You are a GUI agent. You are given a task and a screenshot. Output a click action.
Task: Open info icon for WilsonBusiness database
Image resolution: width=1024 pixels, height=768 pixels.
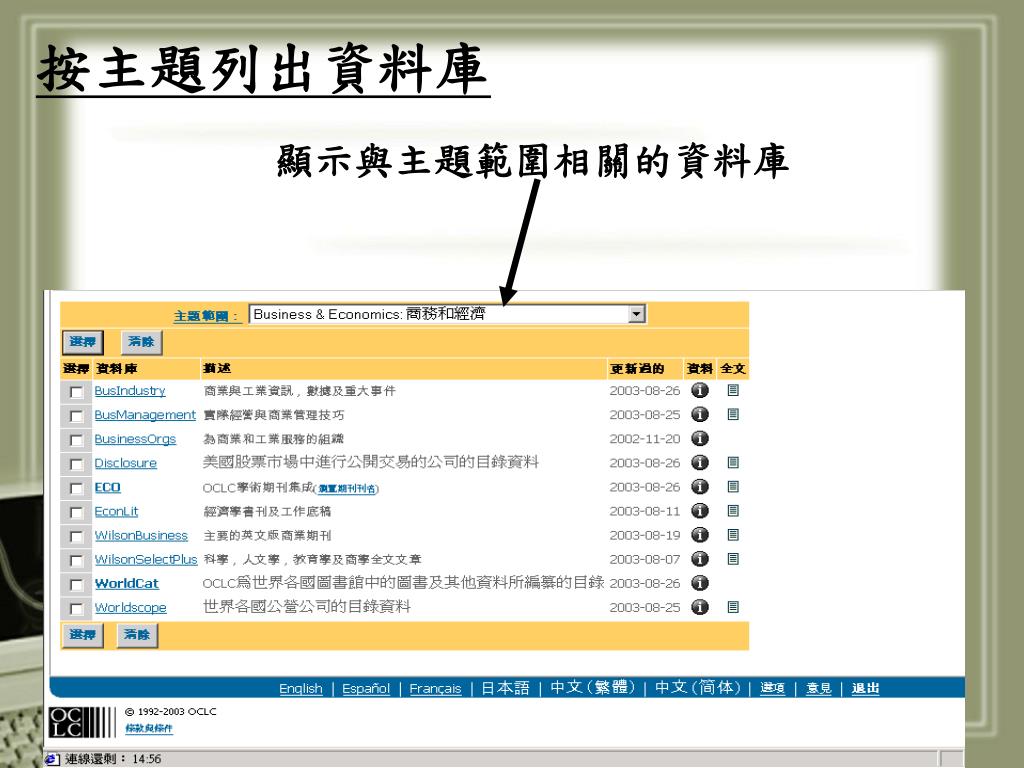pos(699,536)
